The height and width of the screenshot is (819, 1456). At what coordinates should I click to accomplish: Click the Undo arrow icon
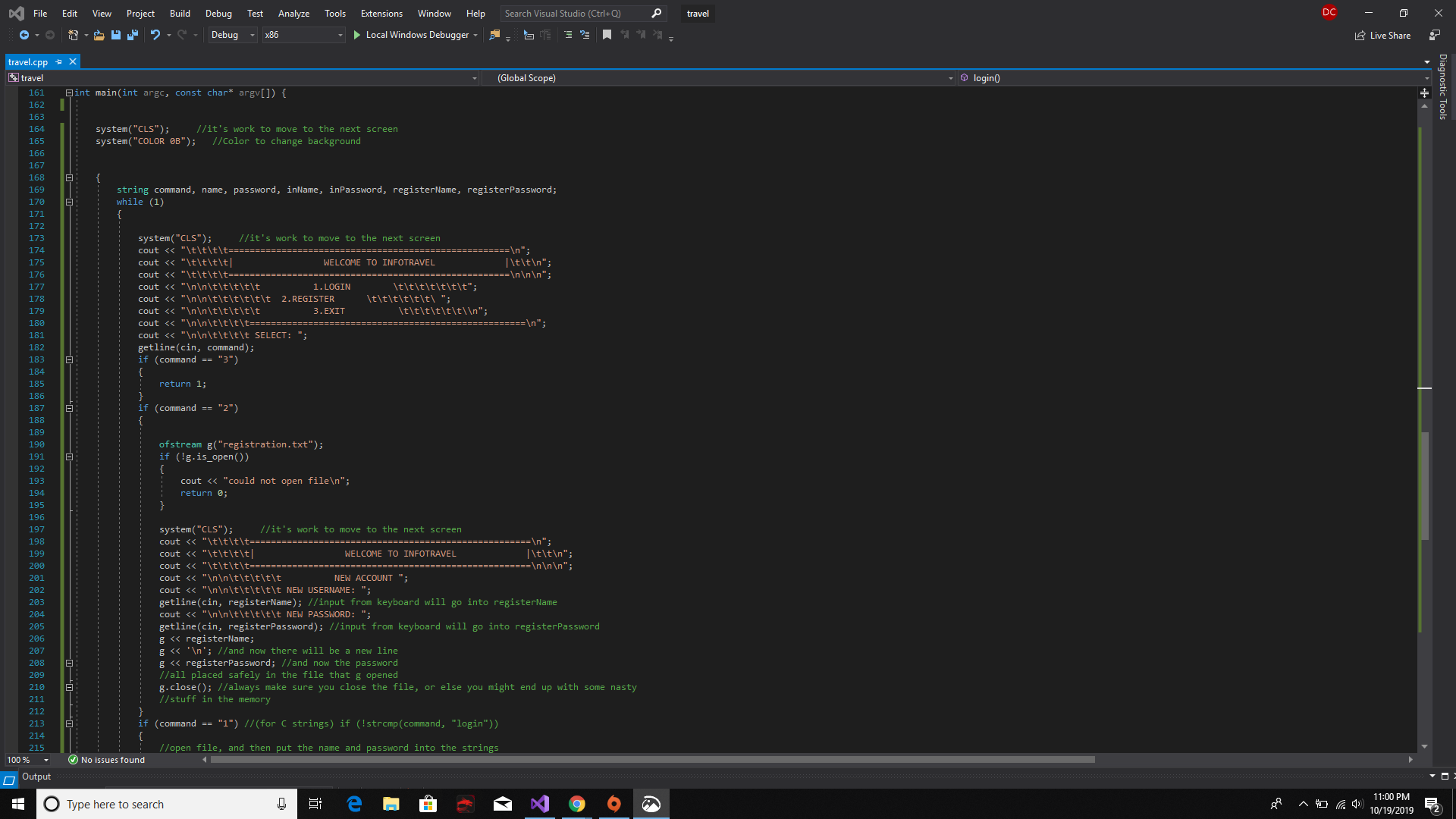tap(155, 35)
